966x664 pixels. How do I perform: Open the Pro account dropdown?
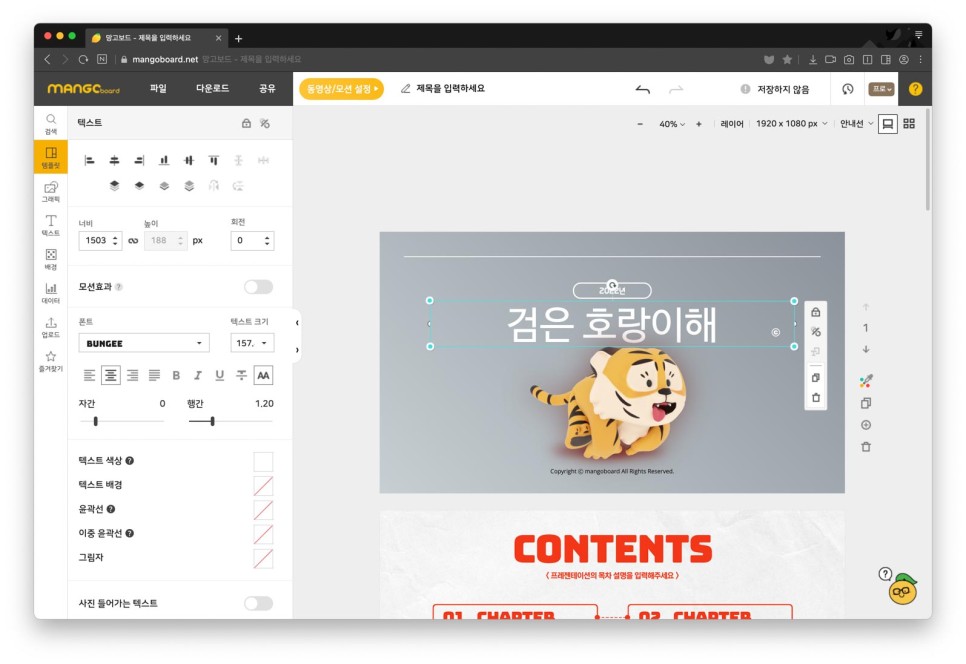pyautogui.click(x=881, y=89)
